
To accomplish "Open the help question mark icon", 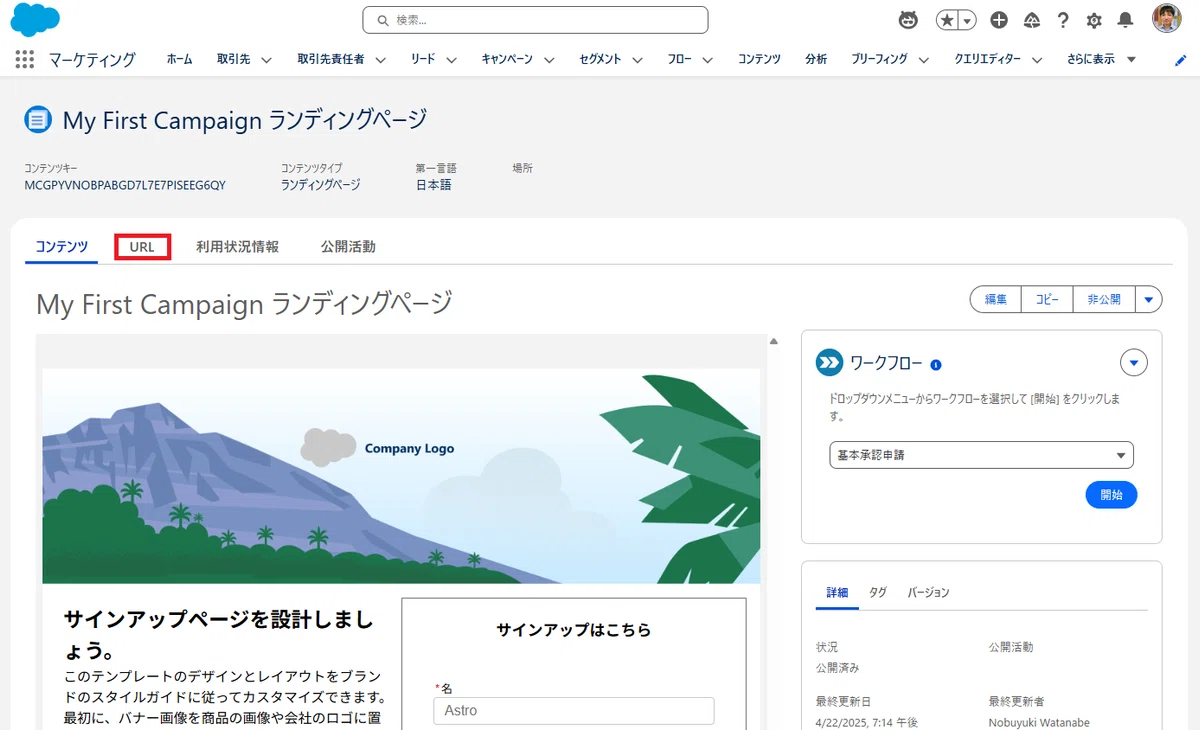I will point(1063,20).
